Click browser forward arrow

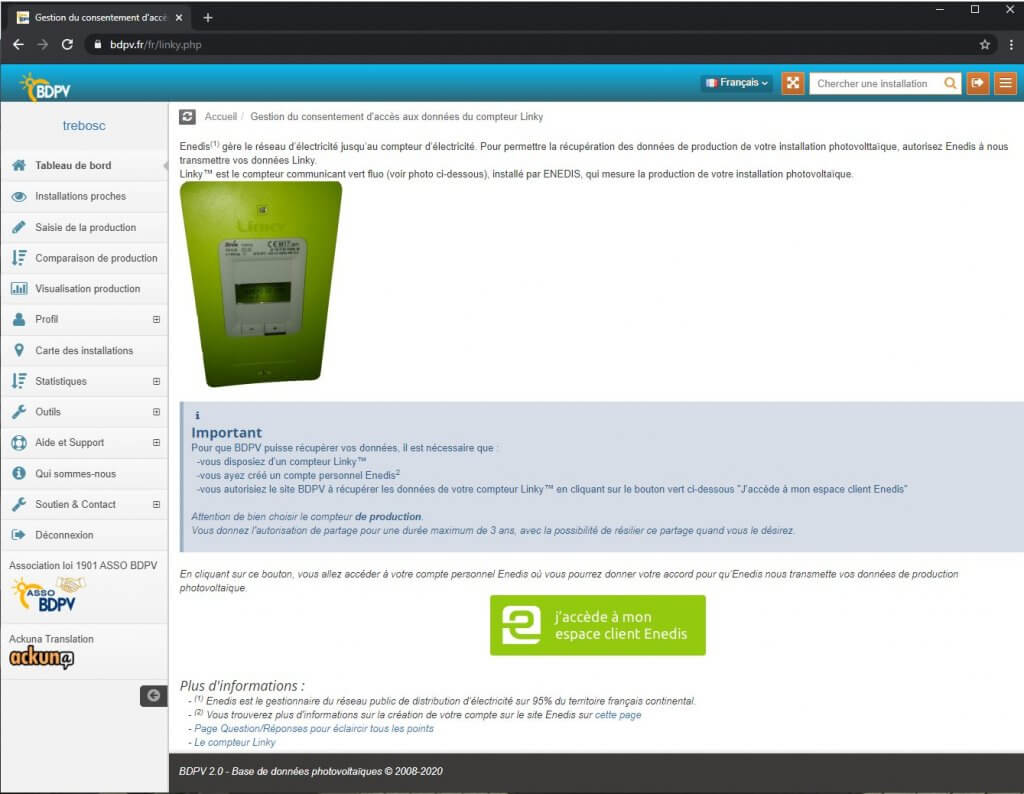click(x=42, y=44)
